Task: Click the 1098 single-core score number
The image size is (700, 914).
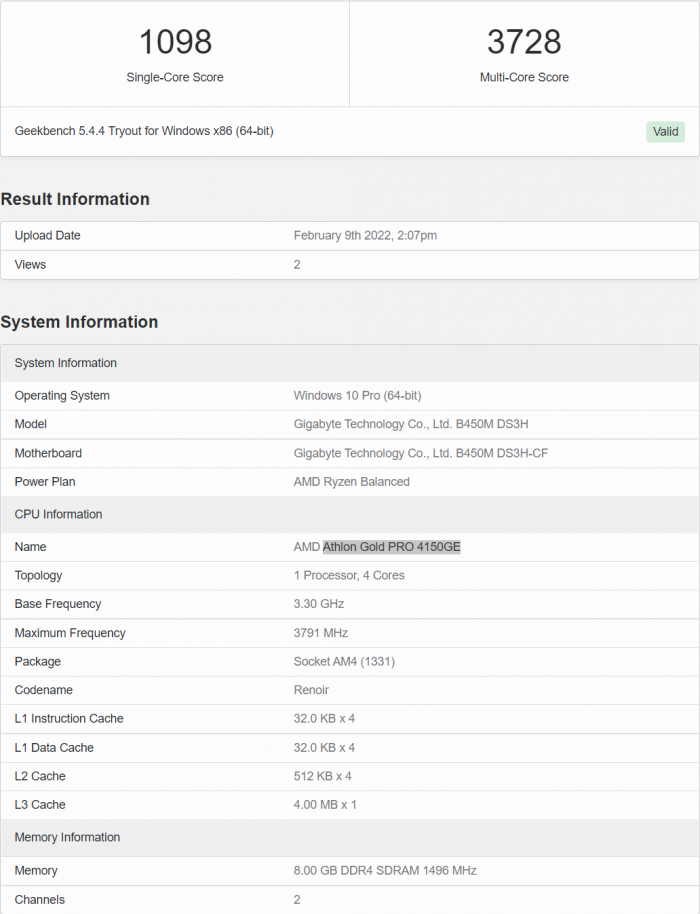Action: point(175,42)
